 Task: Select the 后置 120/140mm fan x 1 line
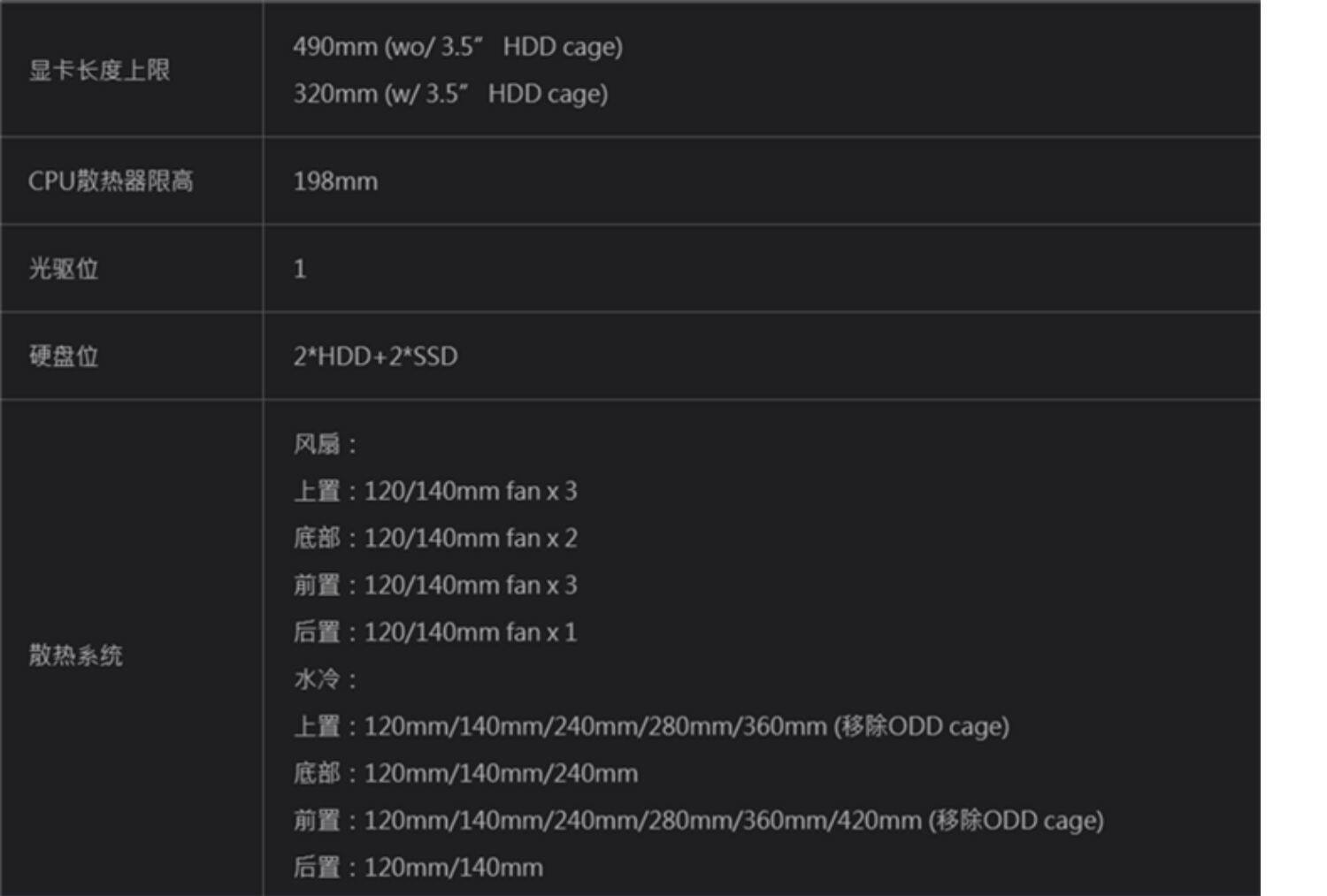pos(435,632)
